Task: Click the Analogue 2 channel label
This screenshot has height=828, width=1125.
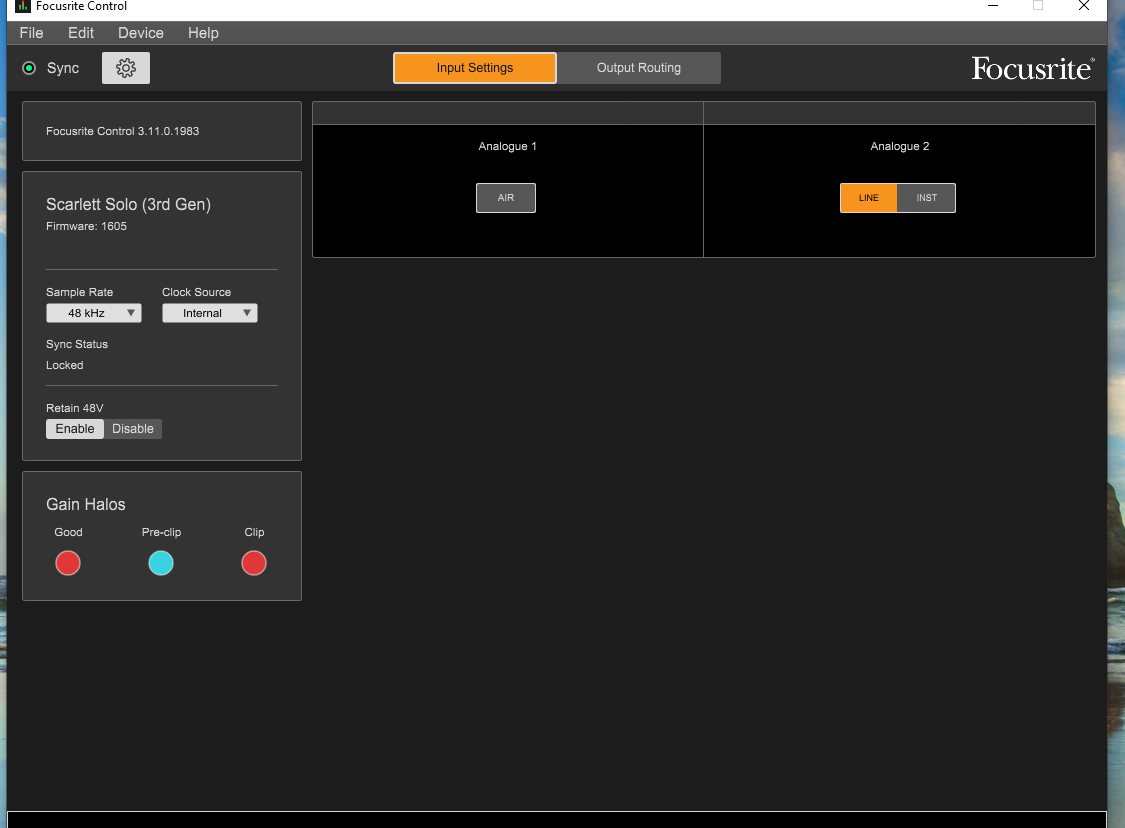Action: pyautogui.click(x=900, y=146)
